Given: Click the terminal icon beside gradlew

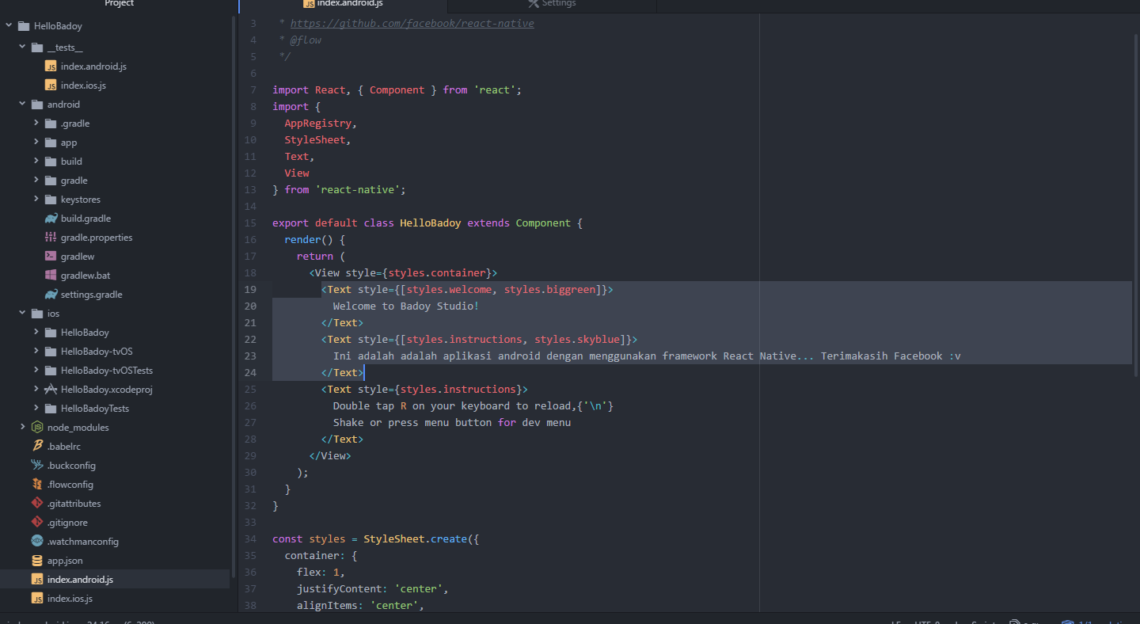Looking at the screenshot, I should pyautogui.click(x=51, y=257).
